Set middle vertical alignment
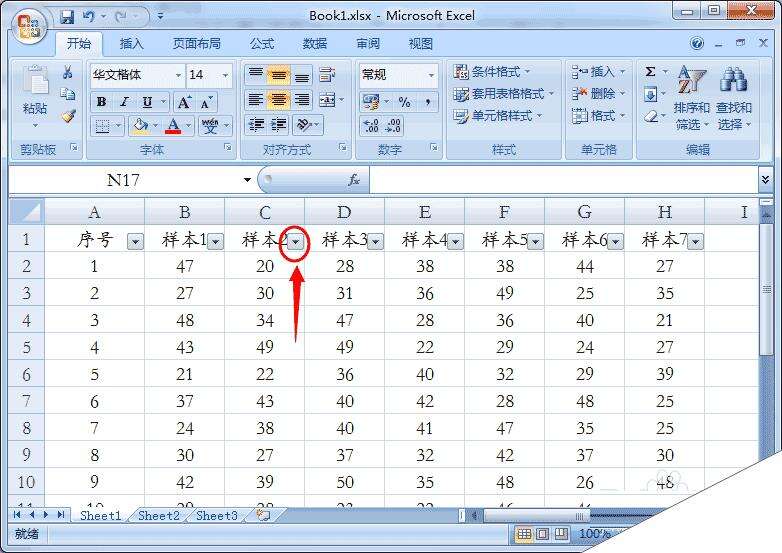Screen dimensions: 782x553 pyautogui.click(x=279, y=75)
